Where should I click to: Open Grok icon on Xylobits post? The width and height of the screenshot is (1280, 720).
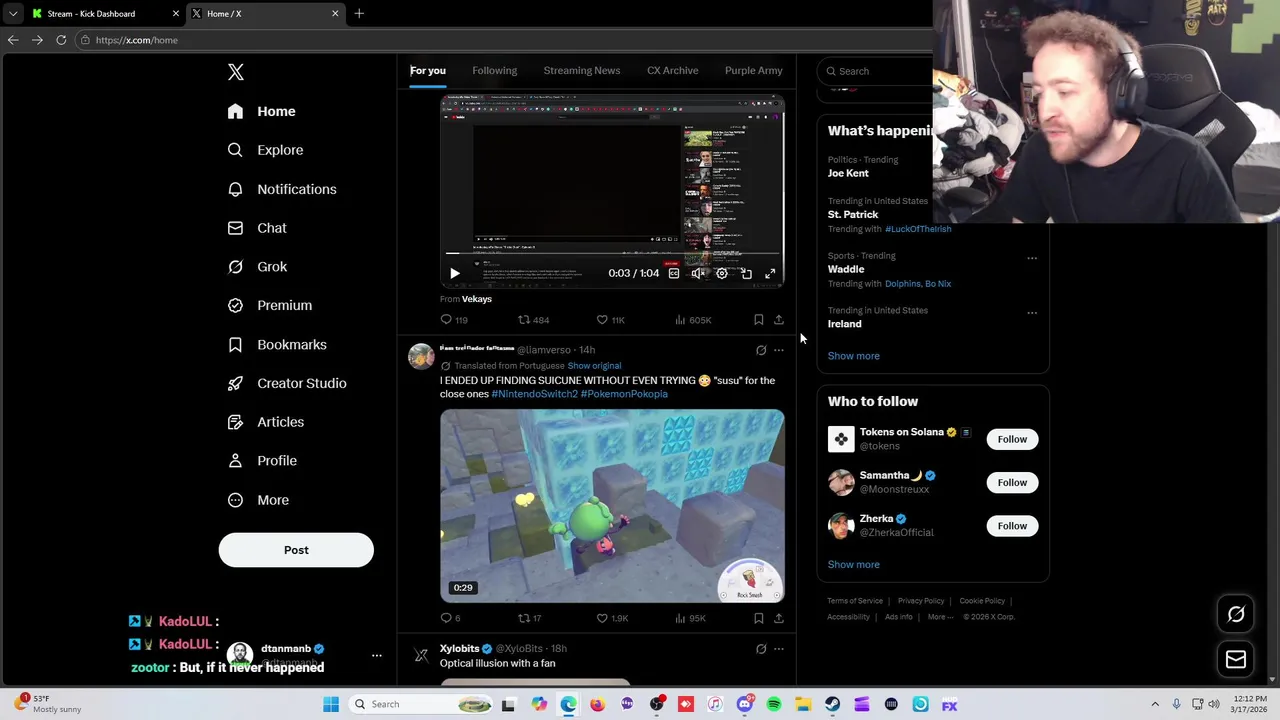[x=761, y=649]
